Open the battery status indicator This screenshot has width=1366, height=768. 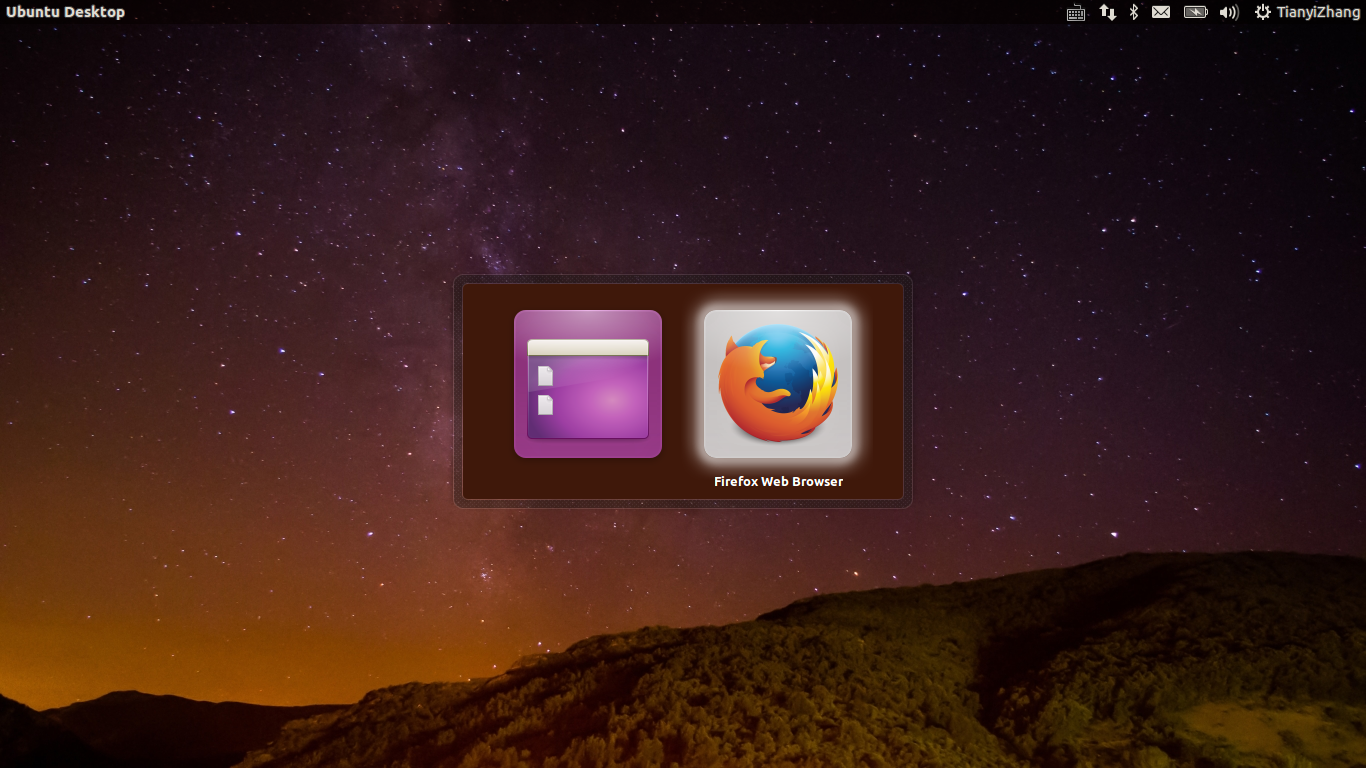click(1196, 12)
